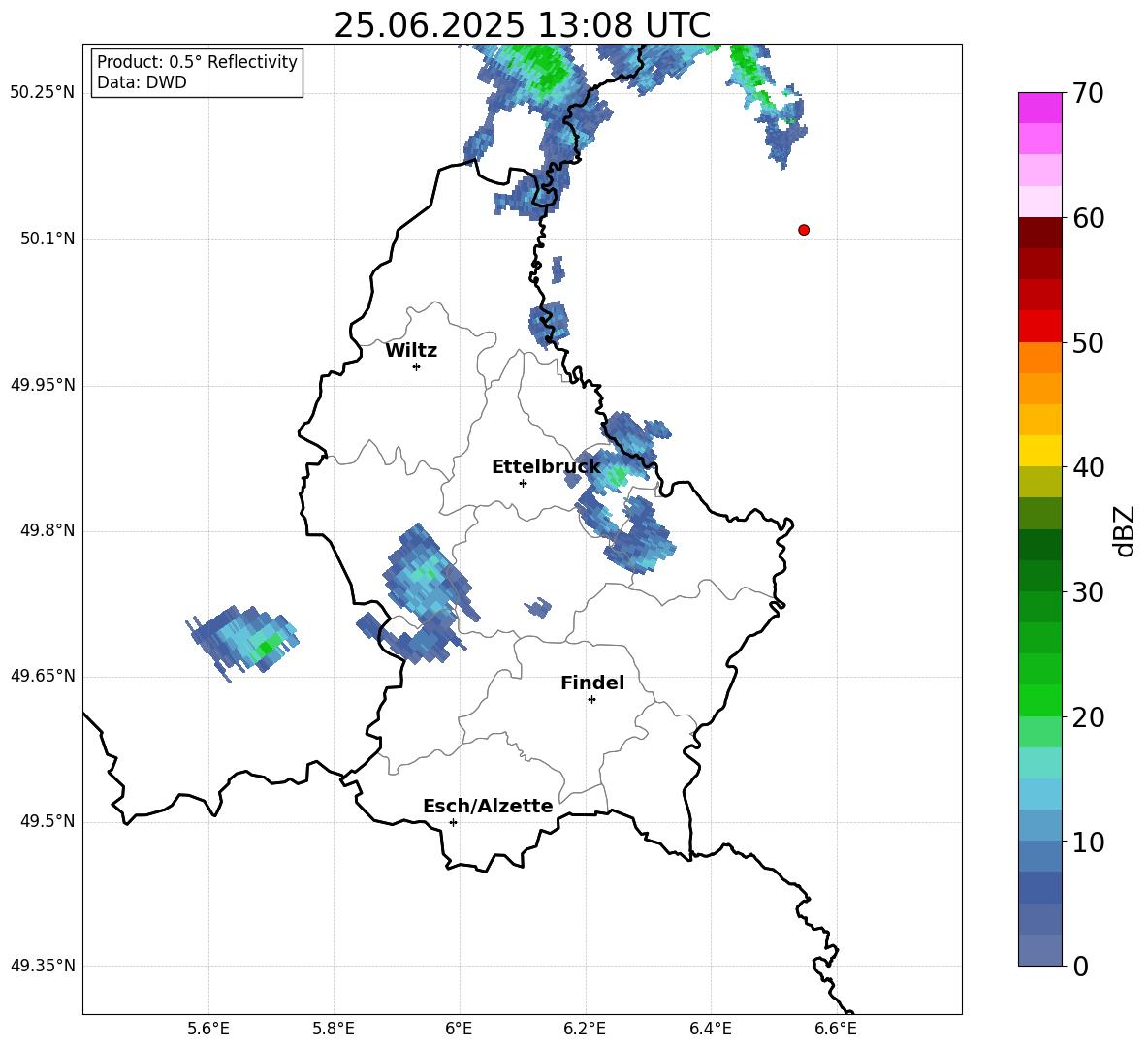Select the 'Ettelbruck' city label

(546, 467)
